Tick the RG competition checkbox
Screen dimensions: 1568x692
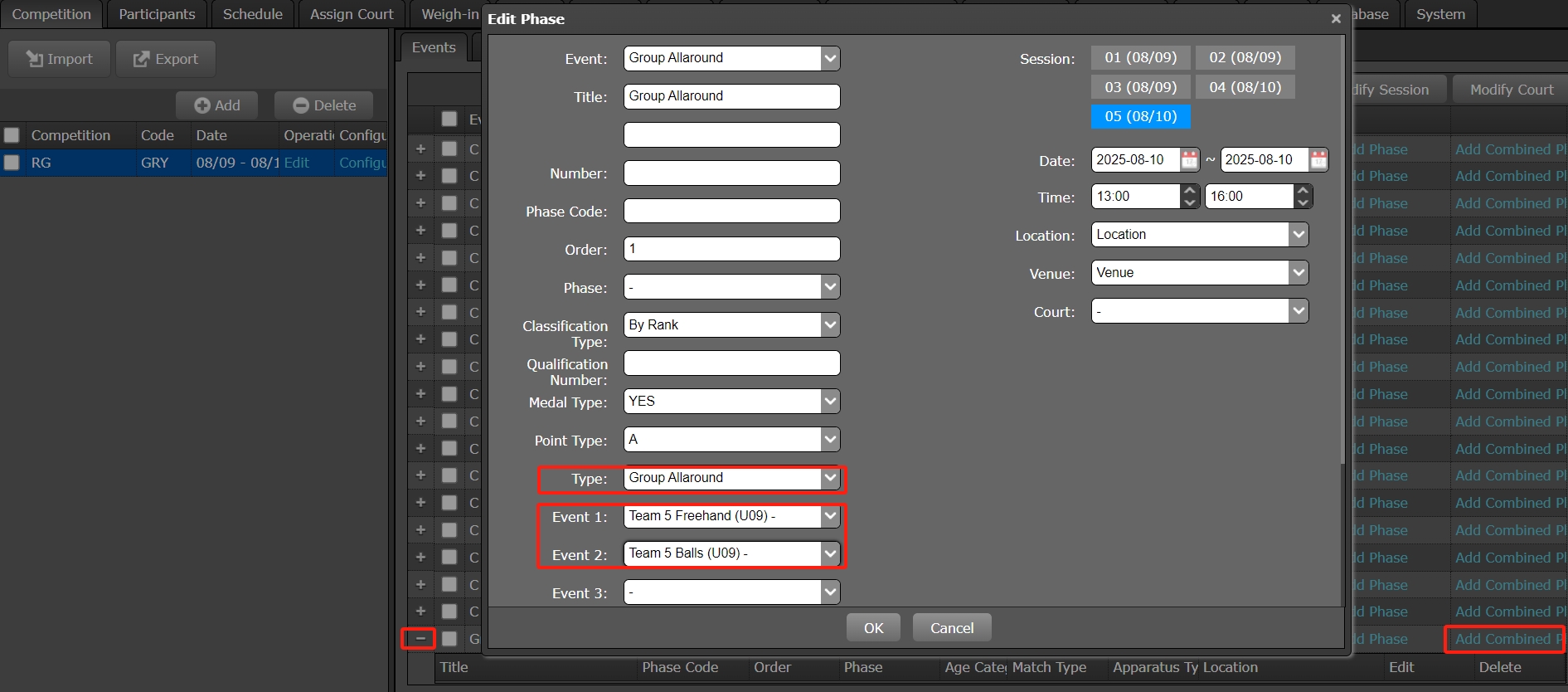[12, 163]
